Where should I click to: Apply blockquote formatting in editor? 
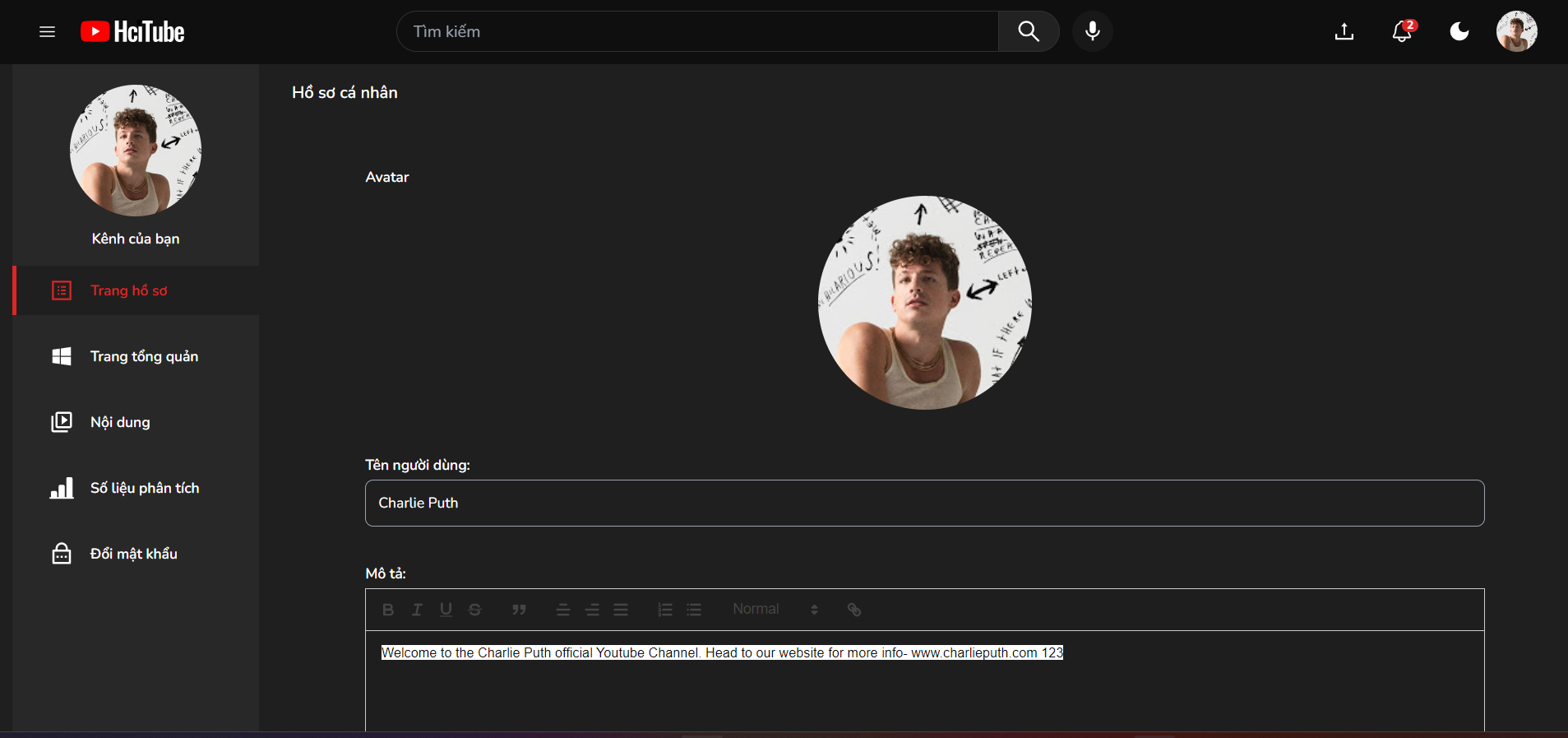519,610
